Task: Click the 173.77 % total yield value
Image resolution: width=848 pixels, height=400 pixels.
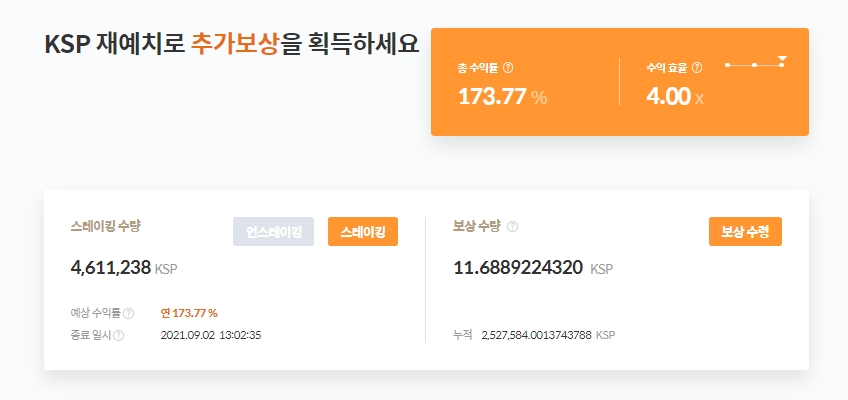Action: point(502,97)
